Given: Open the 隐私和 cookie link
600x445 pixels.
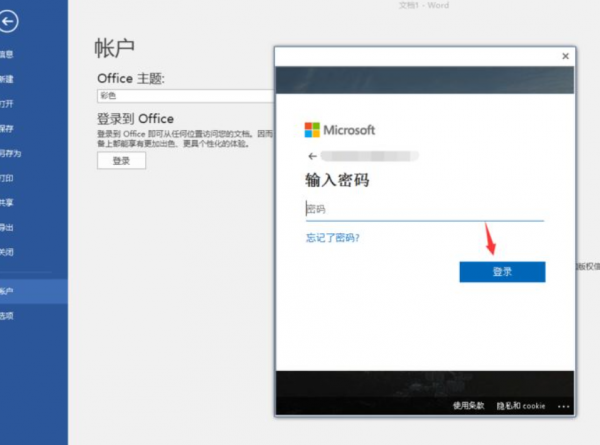Looking at the screenshot, I should 521,406.
